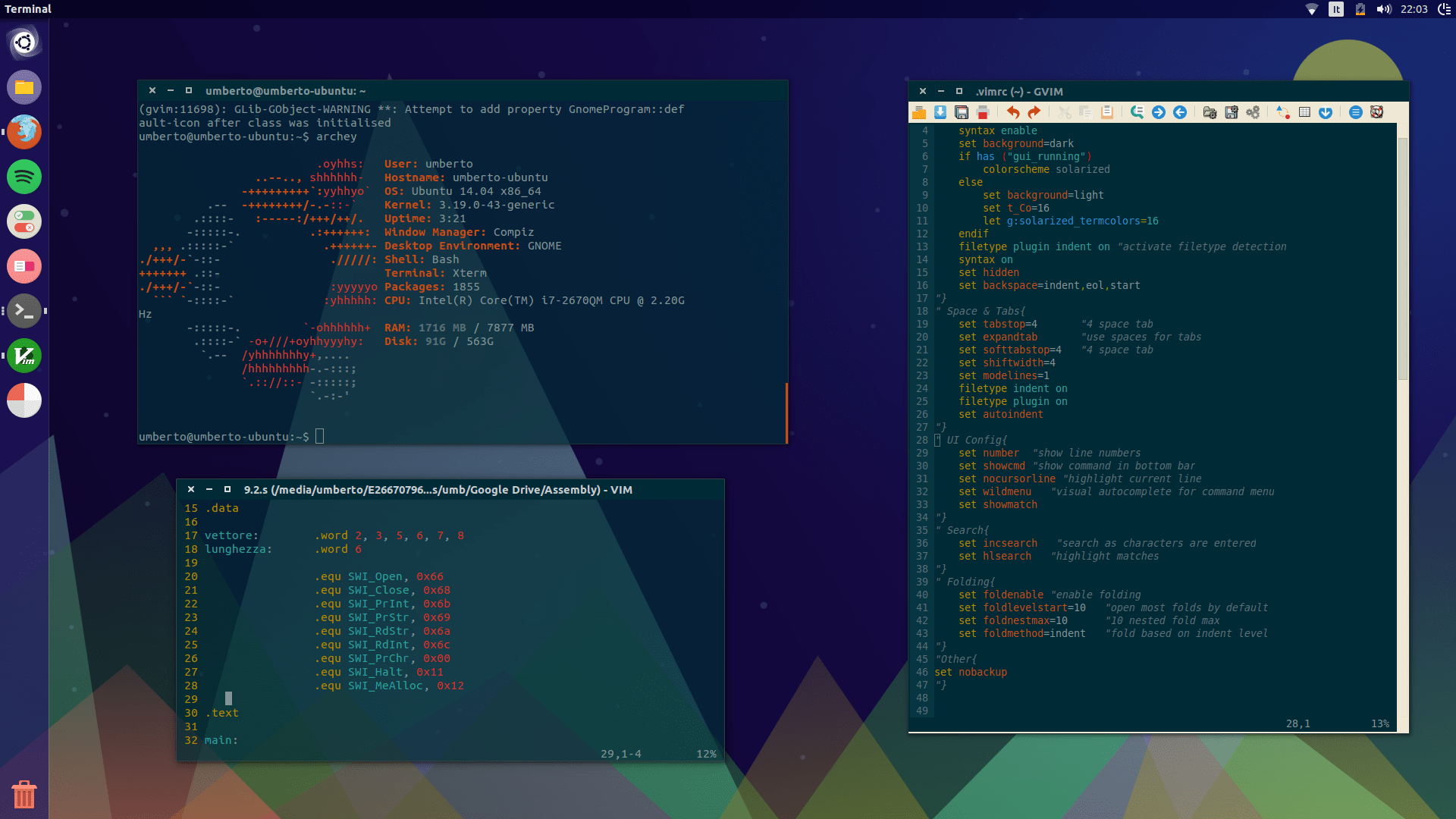This screenshot has height=819, width=1456.
Task: Launch Files manager from the dock
Action: click(x=24, y=87)
